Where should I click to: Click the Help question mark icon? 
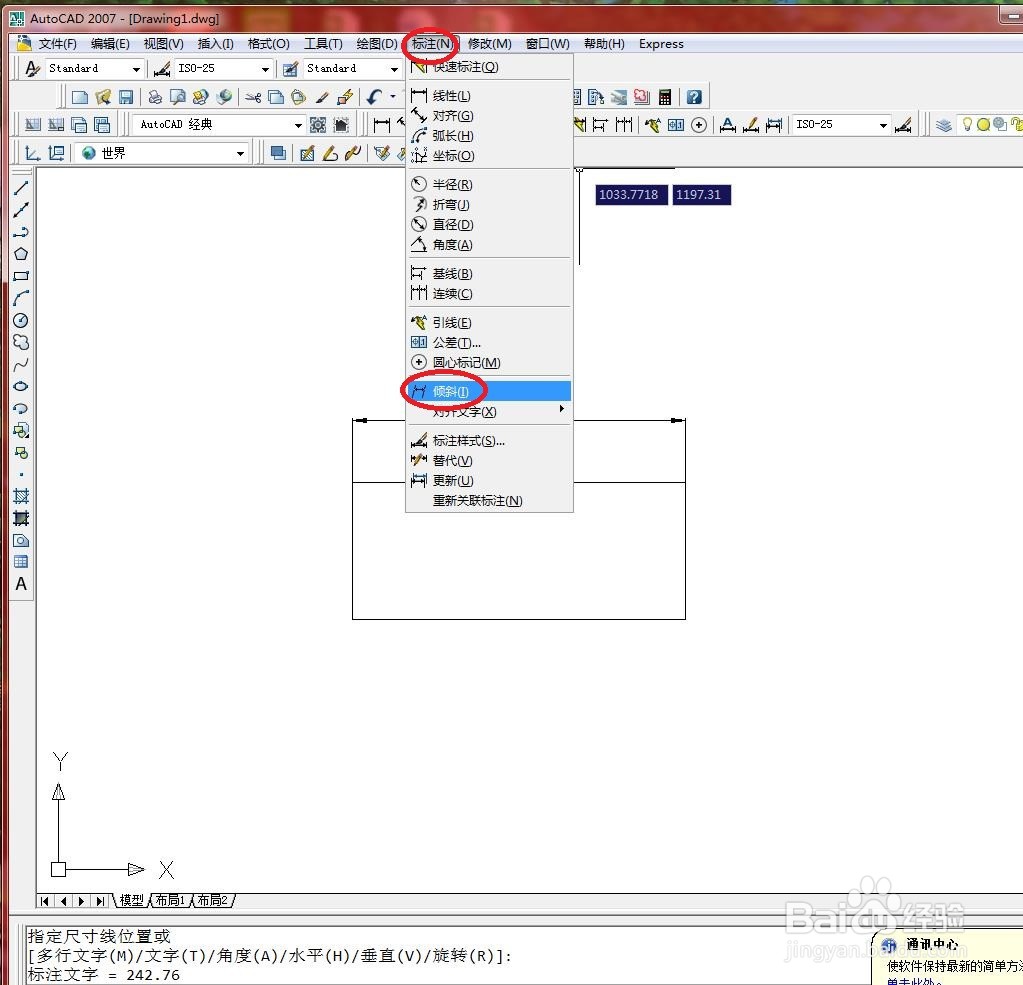(694, 97)
